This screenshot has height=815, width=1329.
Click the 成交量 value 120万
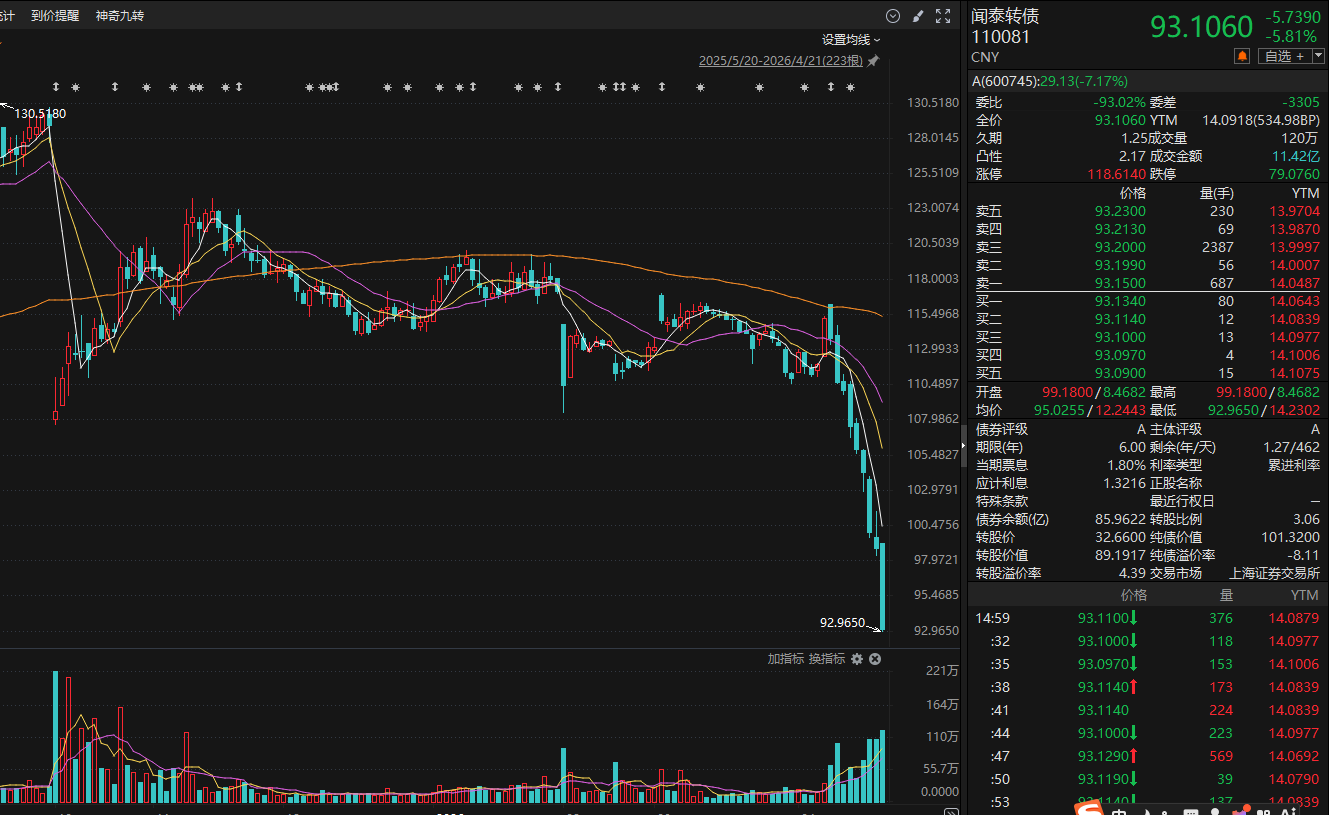pyautogui.click(x=1301, y=138)
